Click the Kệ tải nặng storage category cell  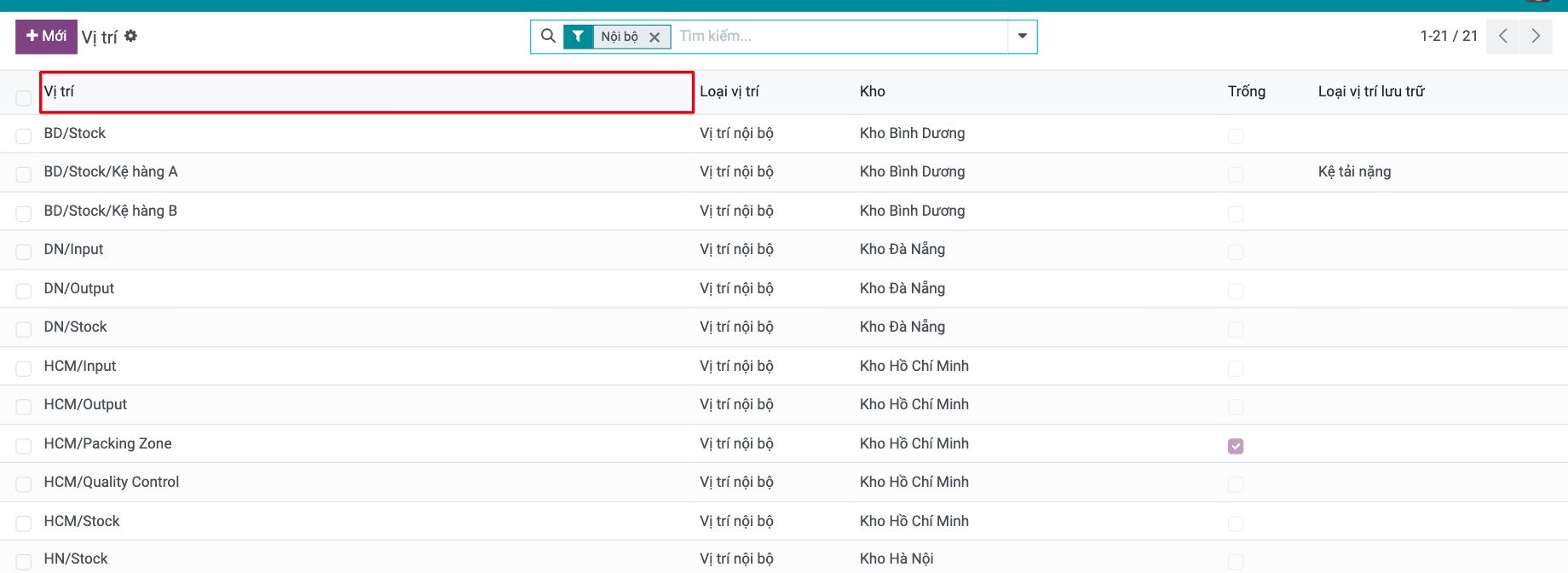1354,171
